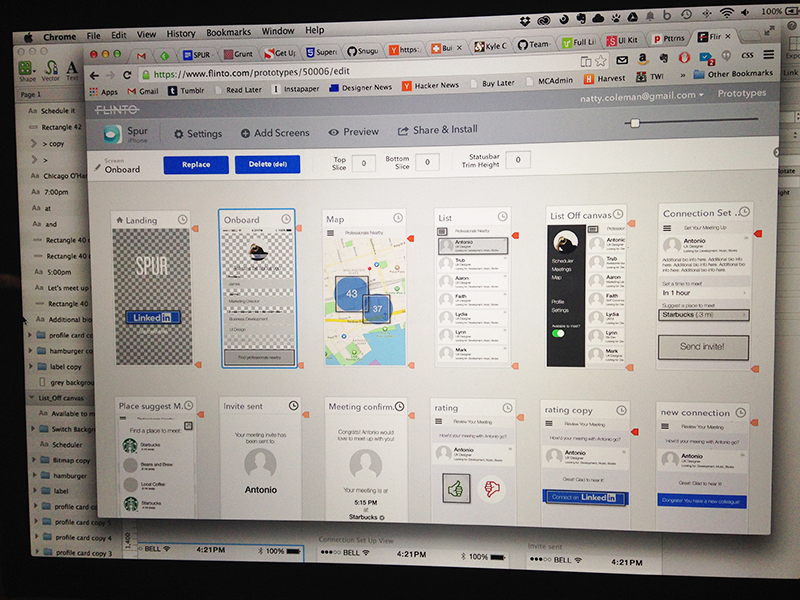Open the Apple menu
The image size is (800, 600).
tap(29, 37)
